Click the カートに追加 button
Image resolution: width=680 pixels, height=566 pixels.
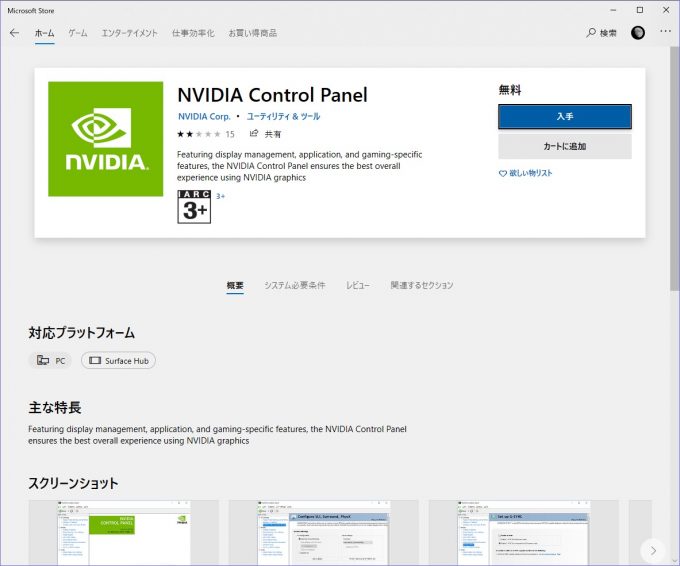[565, 146]
